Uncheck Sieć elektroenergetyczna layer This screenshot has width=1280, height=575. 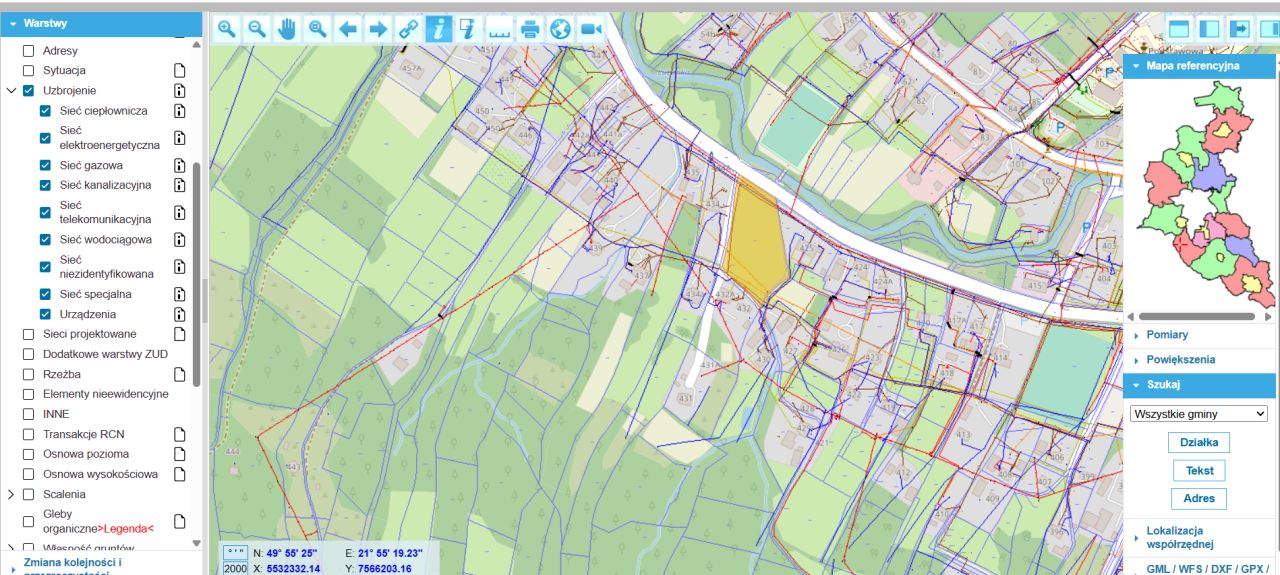[45, 138]
